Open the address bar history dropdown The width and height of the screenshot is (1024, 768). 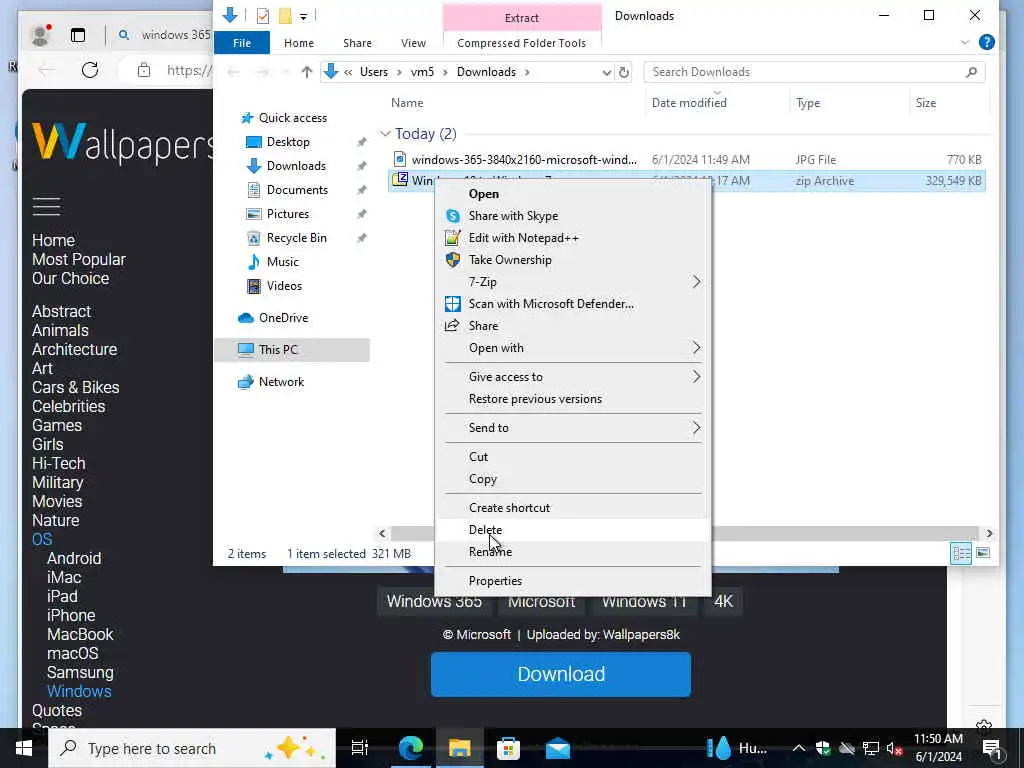coord(607,72)
